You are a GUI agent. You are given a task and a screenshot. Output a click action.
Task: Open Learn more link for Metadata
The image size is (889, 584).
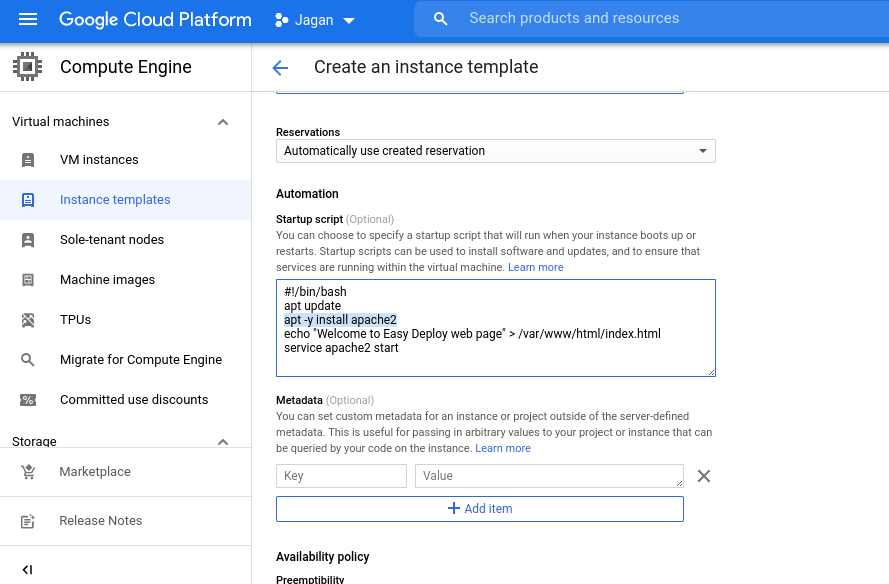pyautogui.click(x=502, y=448)
